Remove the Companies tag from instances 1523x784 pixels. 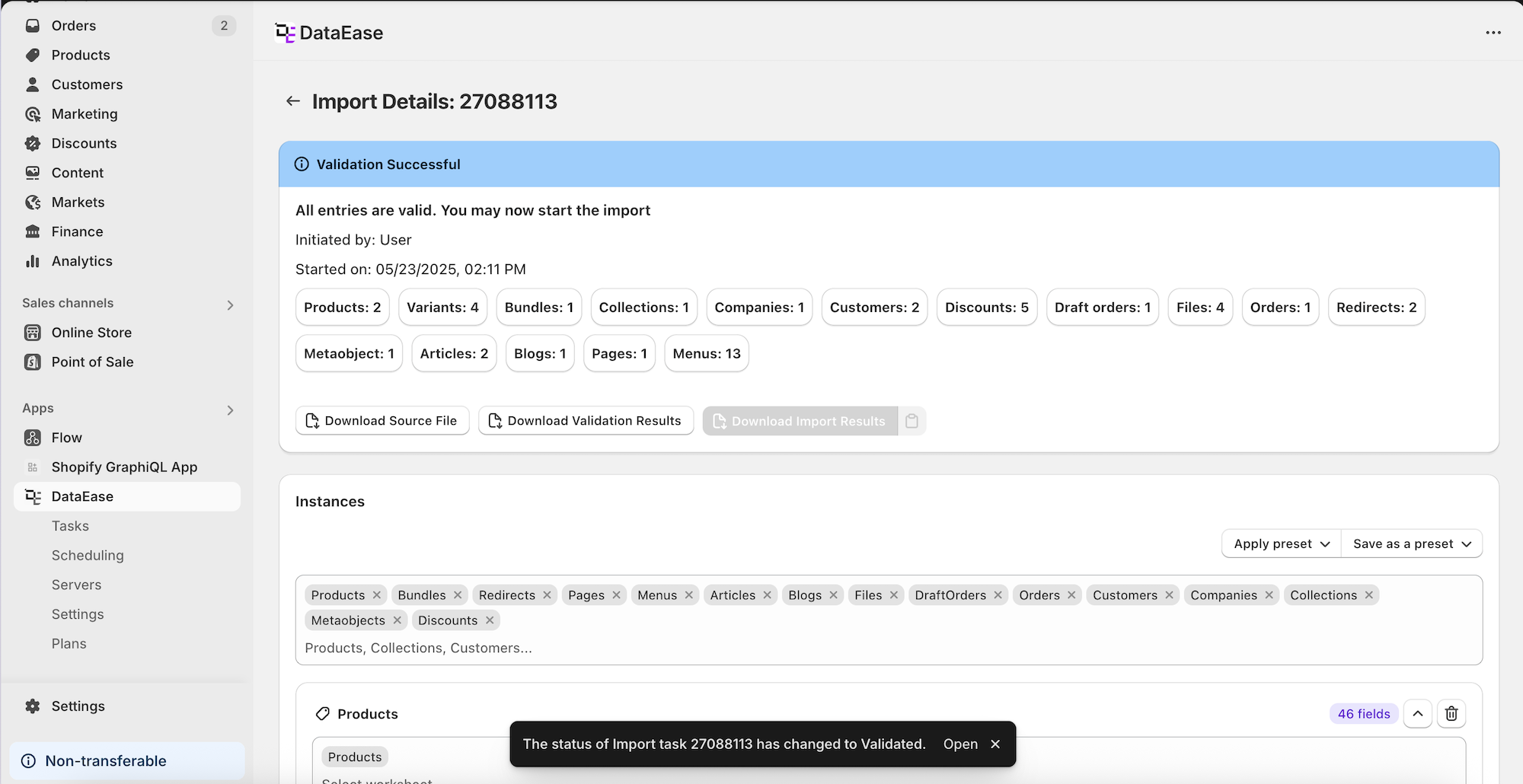(x=1269, y=595)
